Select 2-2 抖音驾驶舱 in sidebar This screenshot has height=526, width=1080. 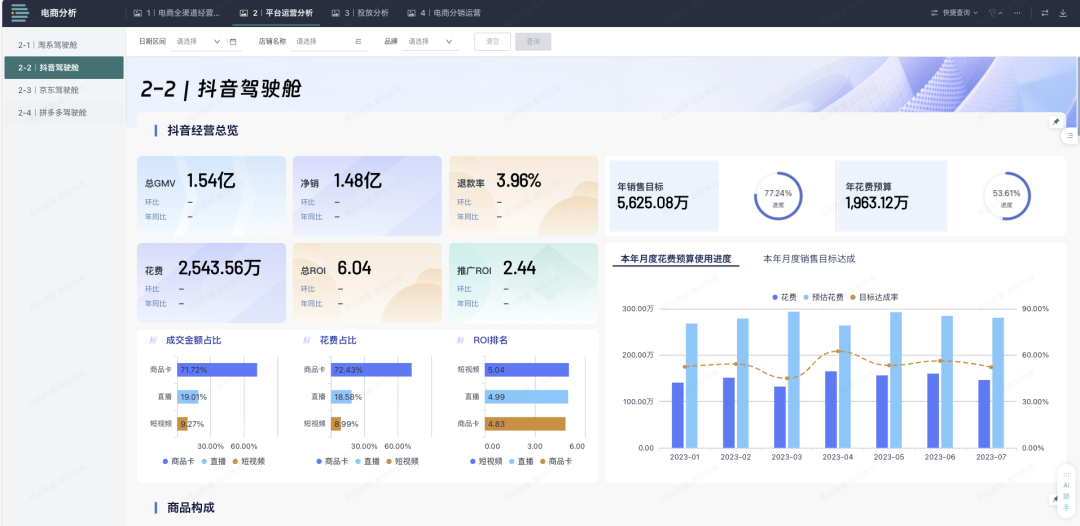63,67
